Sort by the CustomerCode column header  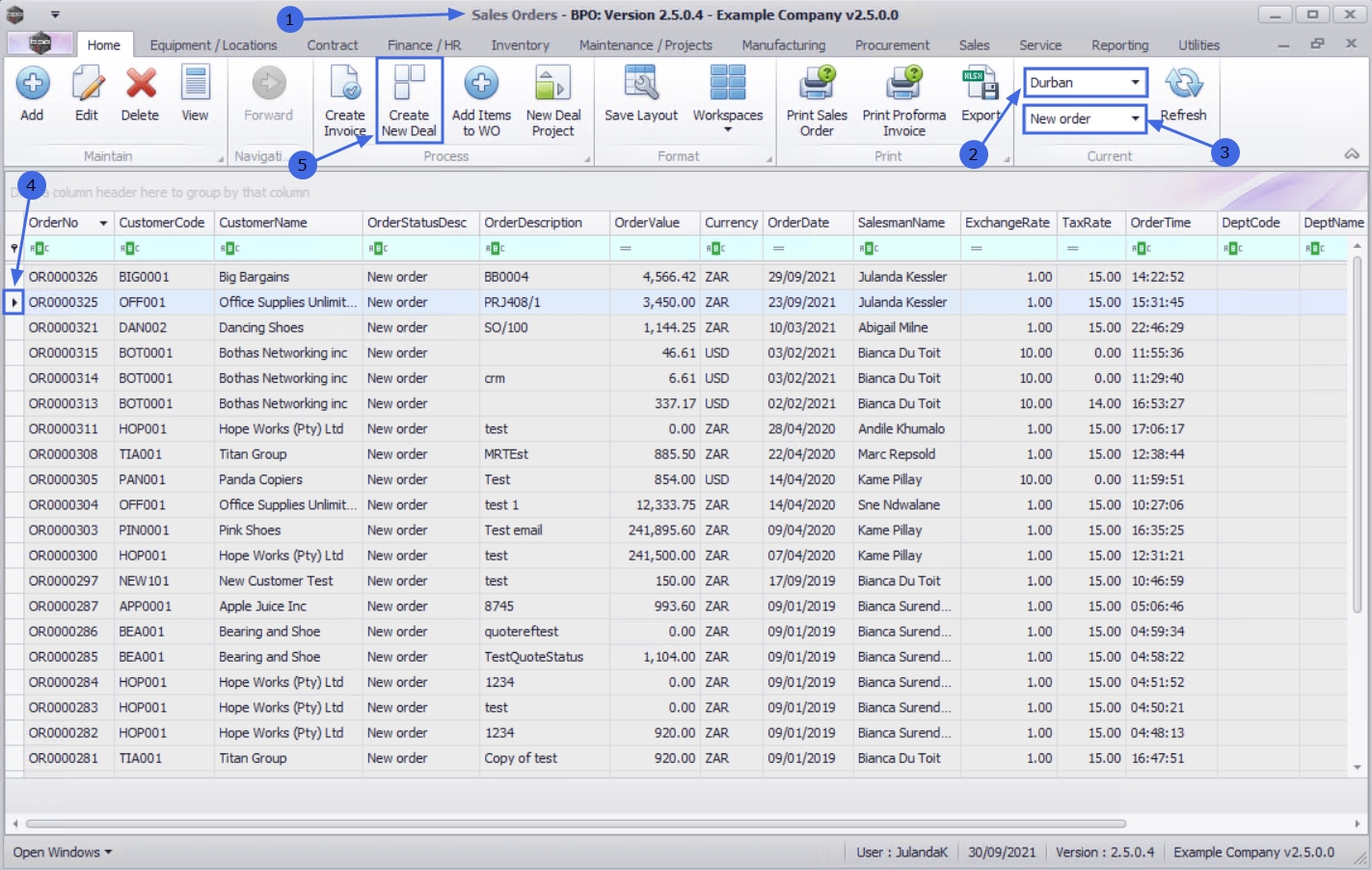tap(164, 223)
